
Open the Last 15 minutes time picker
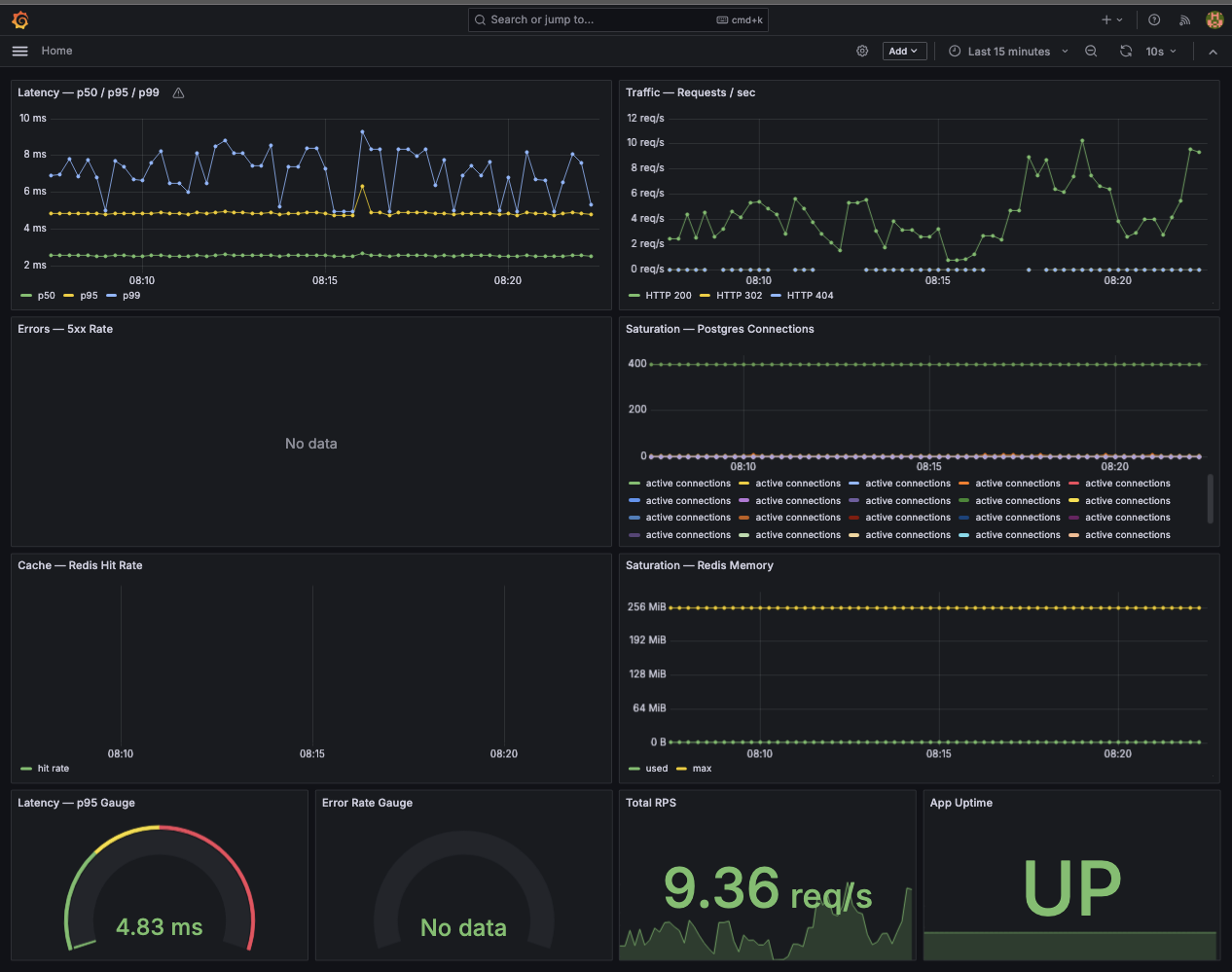(x=1008, y=51)
